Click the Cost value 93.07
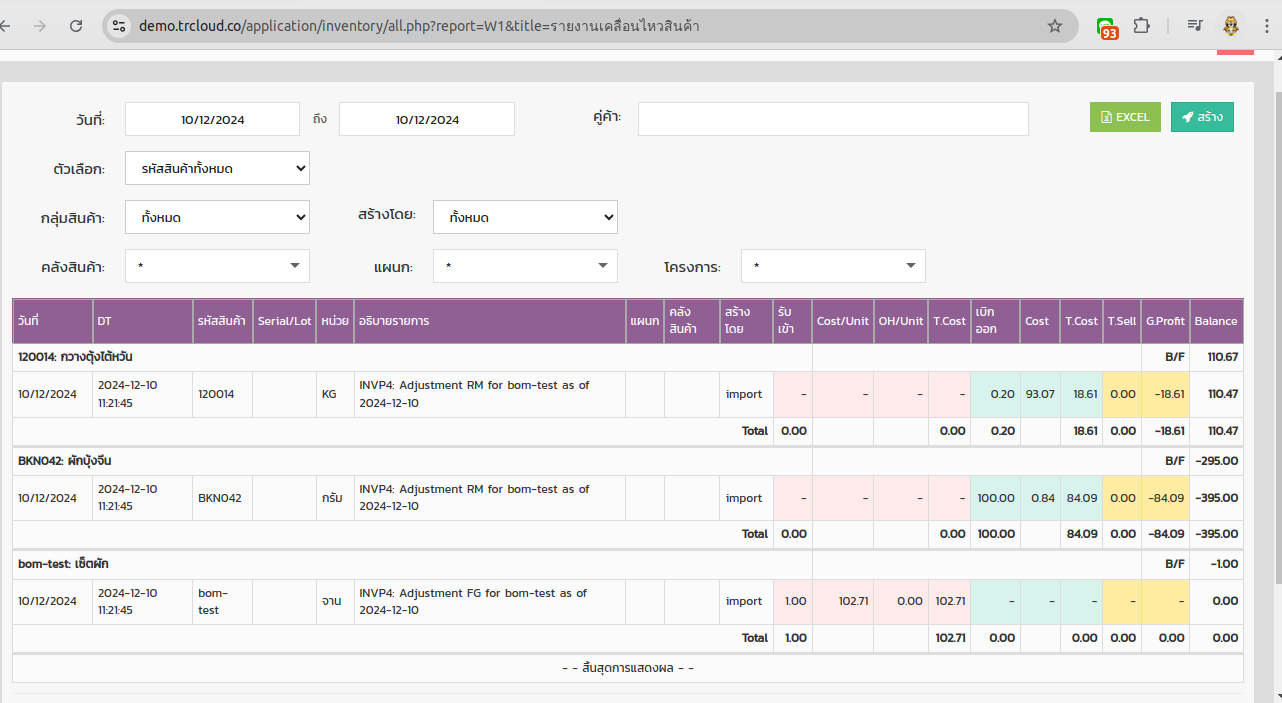 pos(1040,394)
